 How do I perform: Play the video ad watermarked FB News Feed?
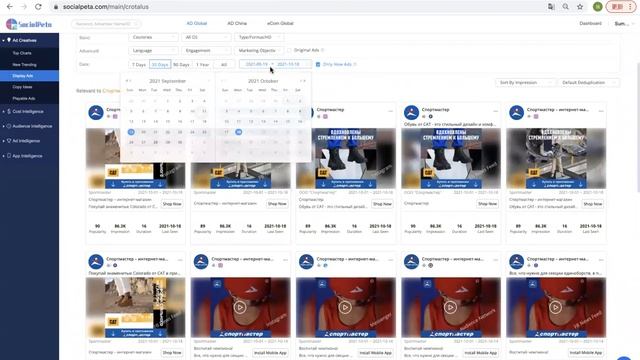coord(555,307)
